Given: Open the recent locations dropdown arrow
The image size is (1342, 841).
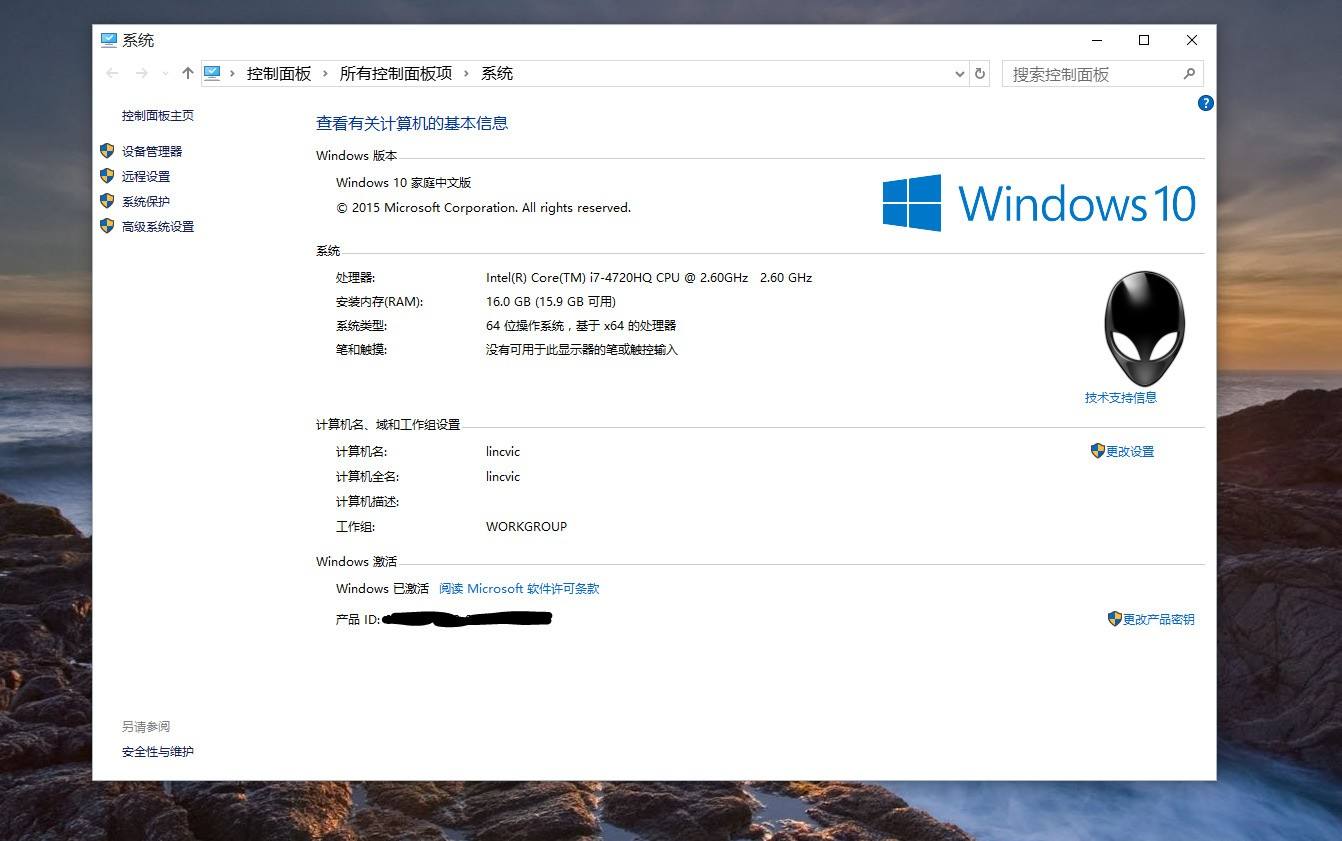Looking at the screenshot, I should 165,74.
